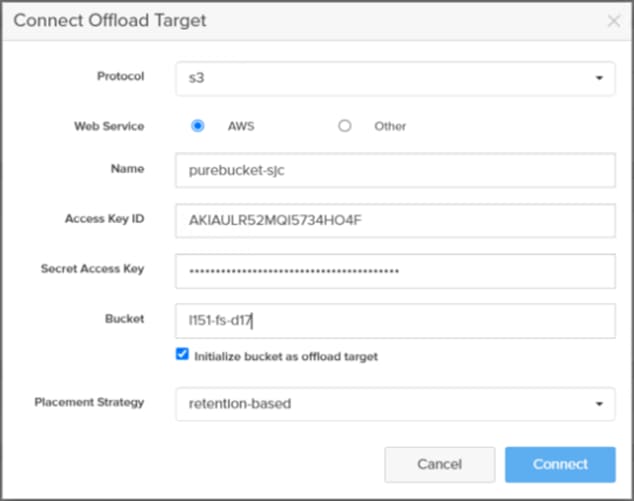634x501 pixels.
Task: Click the Secret Access Key label
Action: click(92, 269)
